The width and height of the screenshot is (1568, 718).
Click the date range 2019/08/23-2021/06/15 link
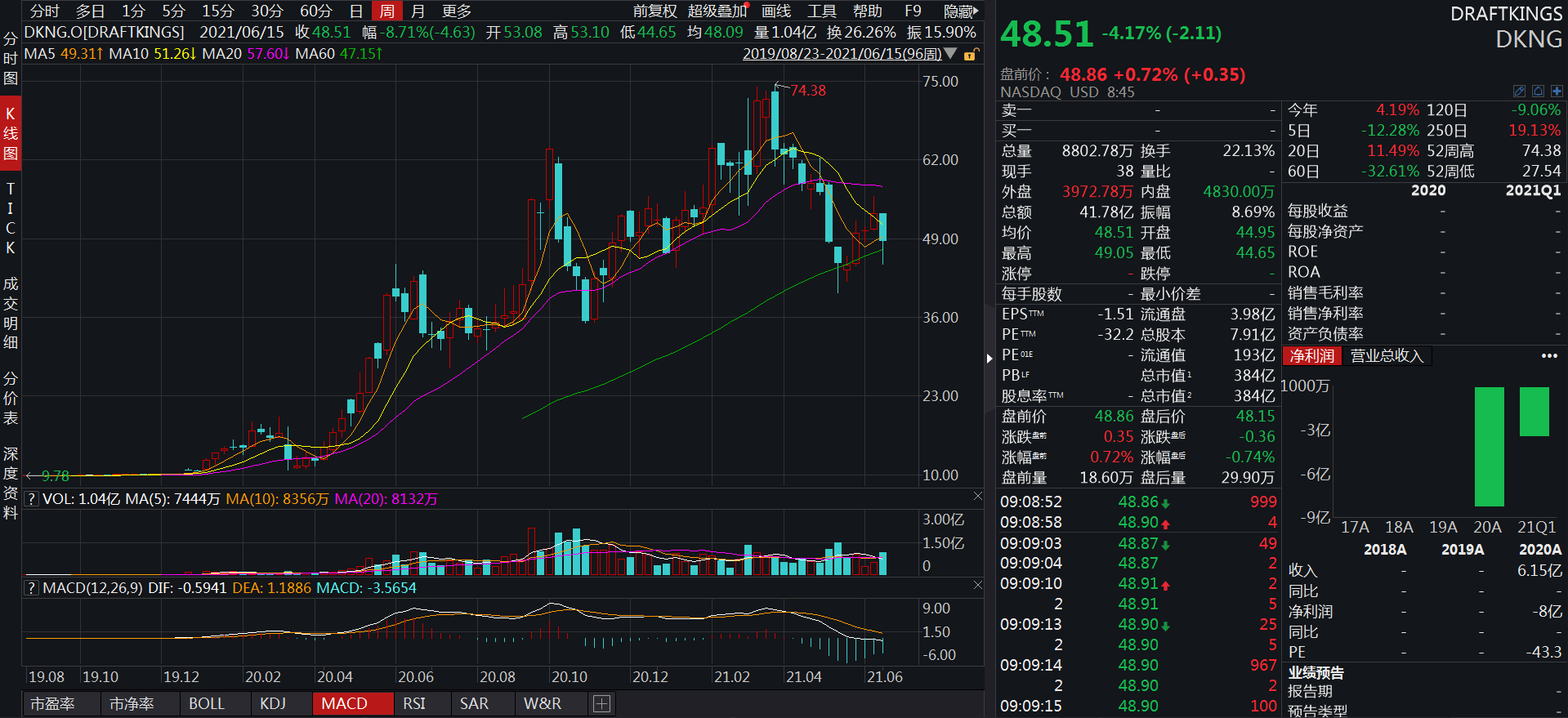click(842, 54)
